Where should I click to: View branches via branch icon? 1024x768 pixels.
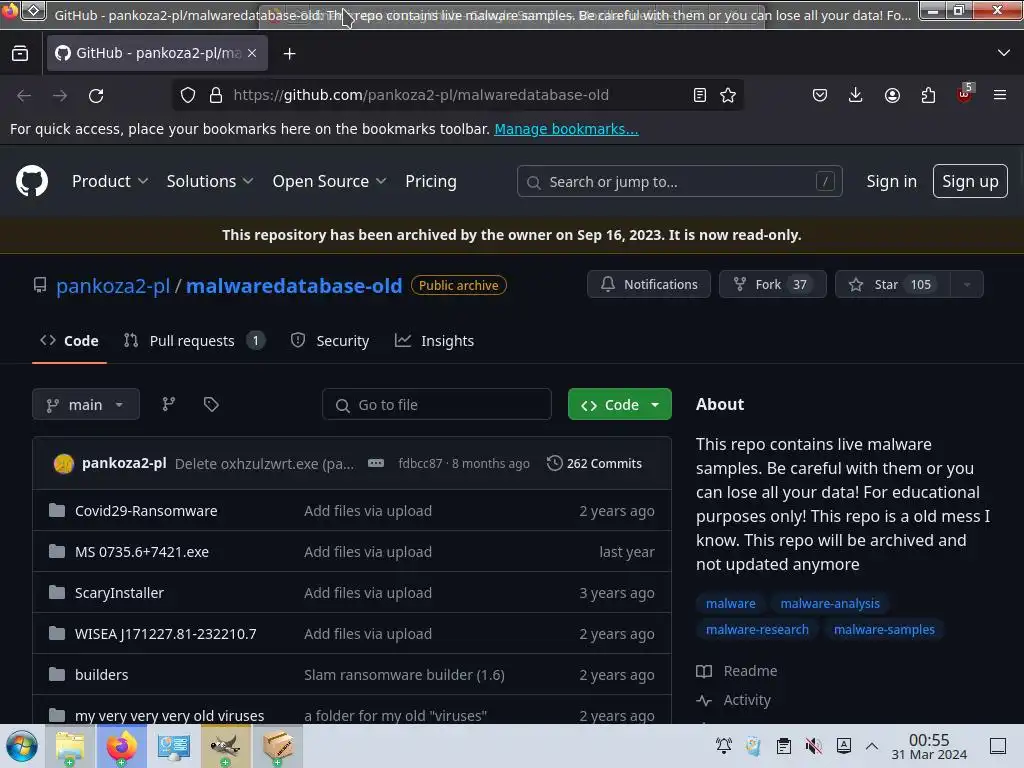tap(168, 404)
